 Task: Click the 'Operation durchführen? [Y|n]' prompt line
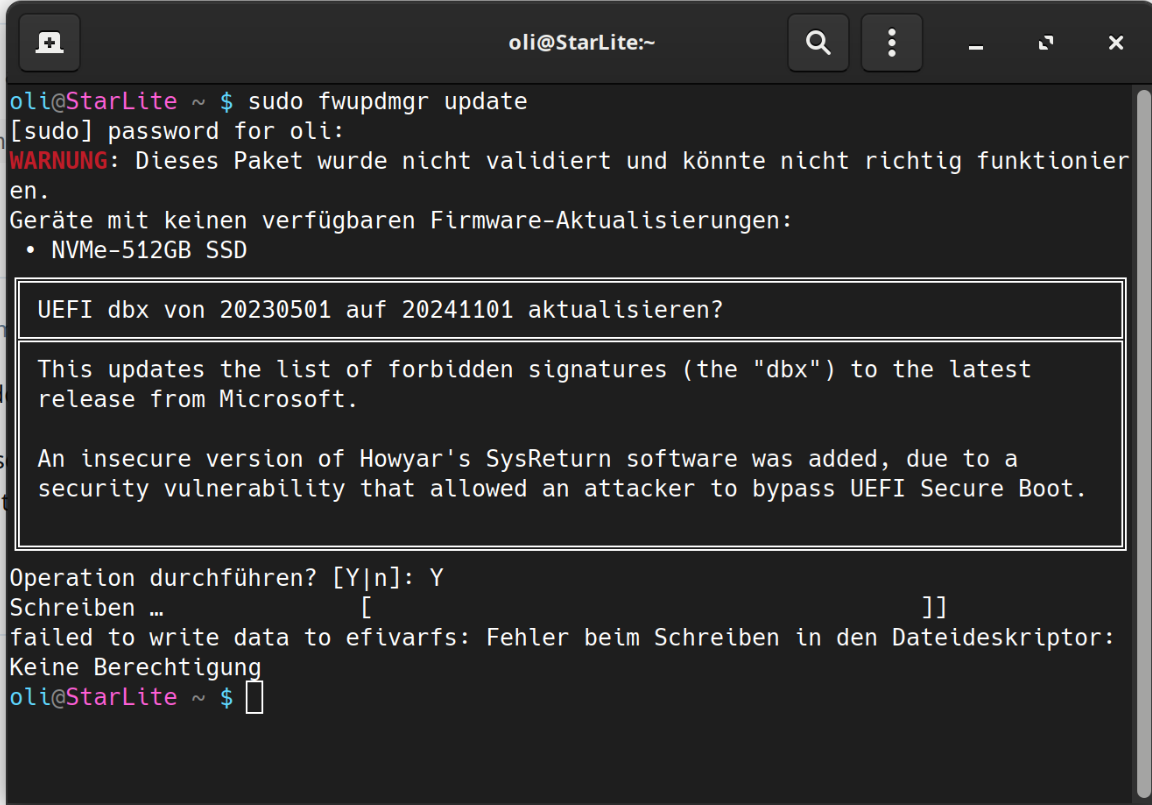(x=210, y=578)
